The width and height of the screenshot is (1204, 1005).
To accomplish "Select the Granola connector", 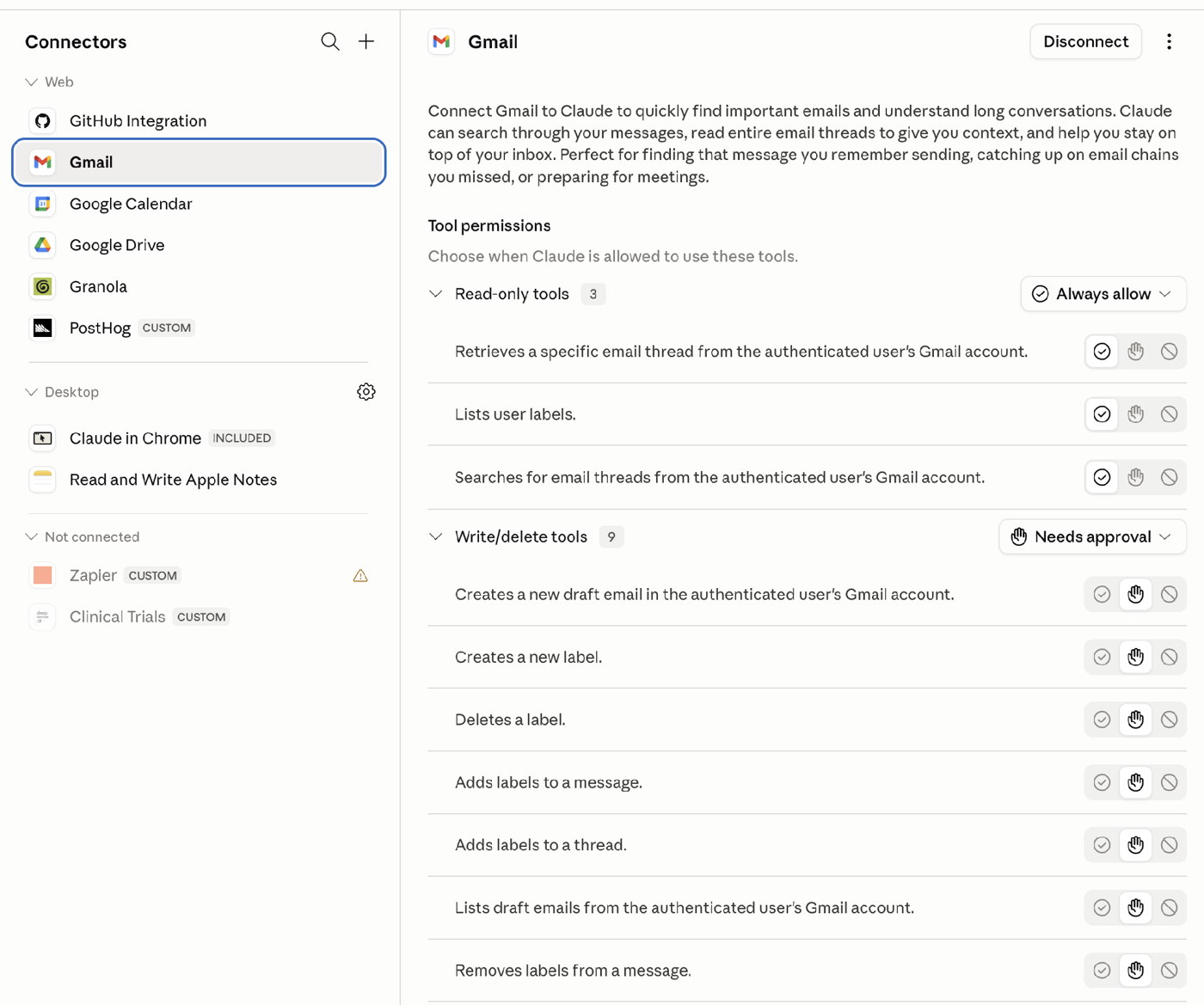I will (199, 286).
